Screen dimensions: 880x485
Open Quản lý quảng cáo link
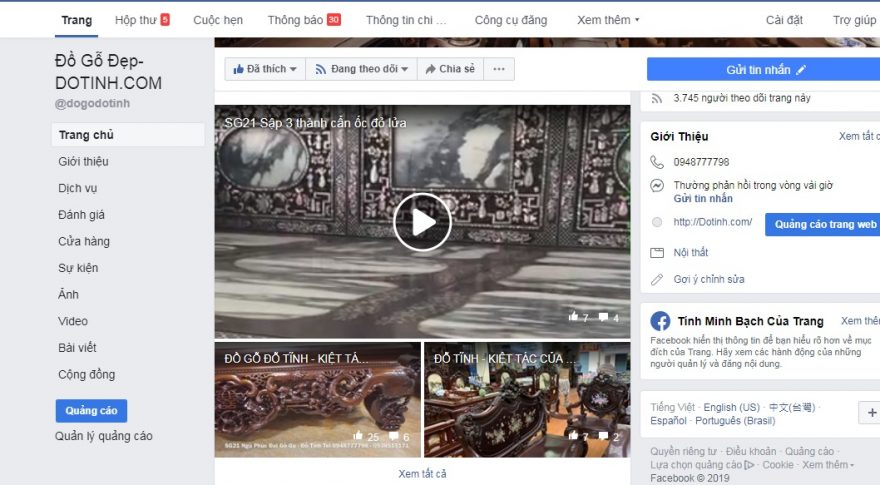click(x=104, y=436)
